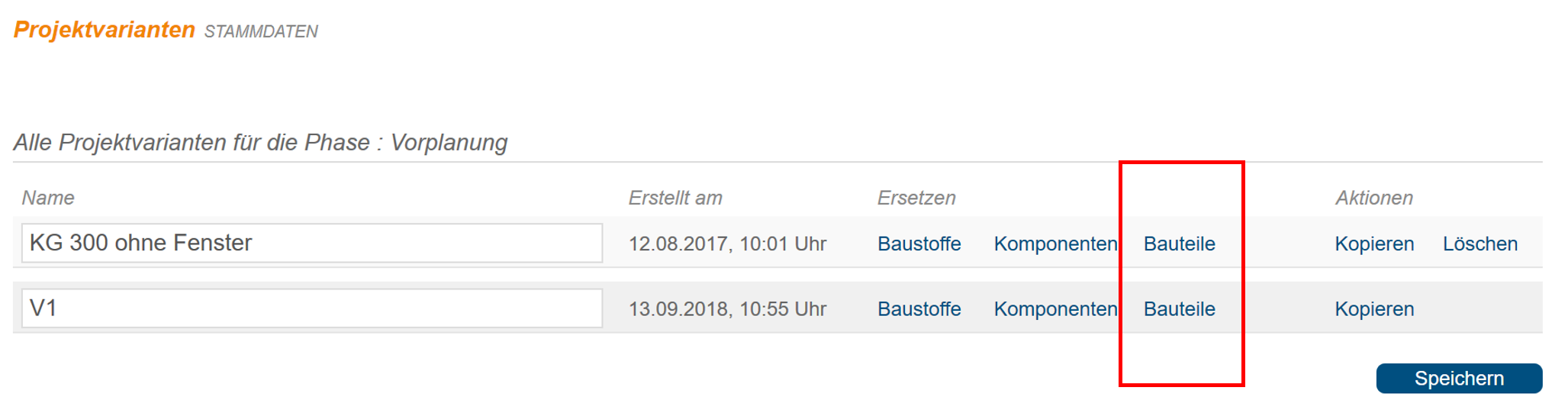Click the Name column header
This screenshot has height=410, width=1568.
coord(48,198)
